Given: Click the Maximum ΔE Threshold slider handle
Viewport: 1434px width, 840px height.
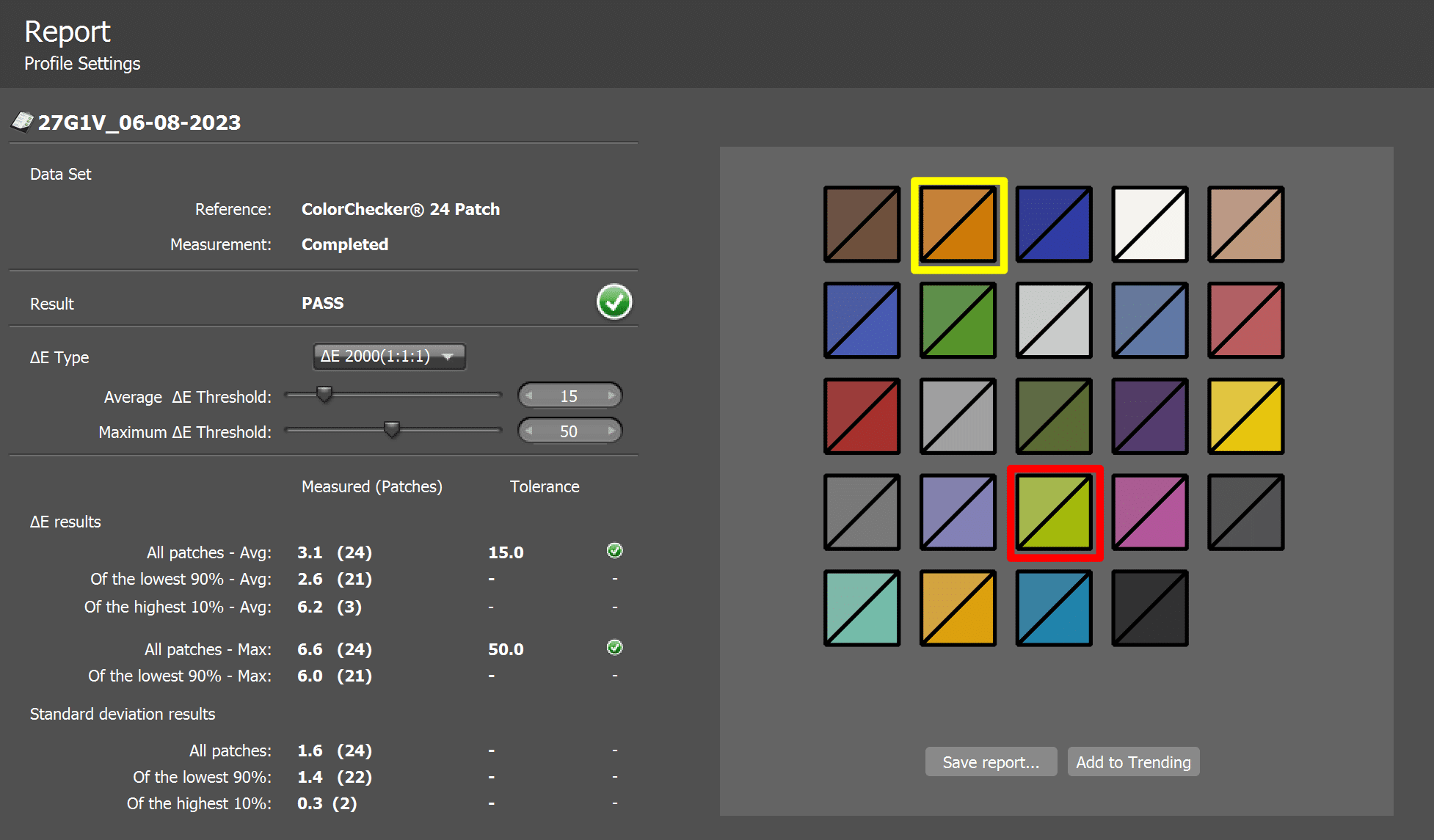Looking at the screenshot, I should (392, 430).
